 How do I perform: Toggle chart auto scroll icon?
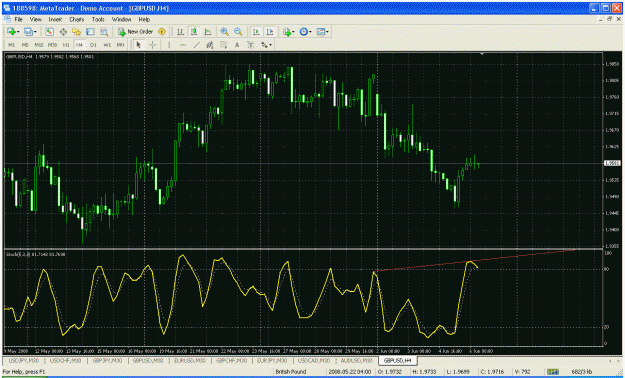(x=256, y=32)
